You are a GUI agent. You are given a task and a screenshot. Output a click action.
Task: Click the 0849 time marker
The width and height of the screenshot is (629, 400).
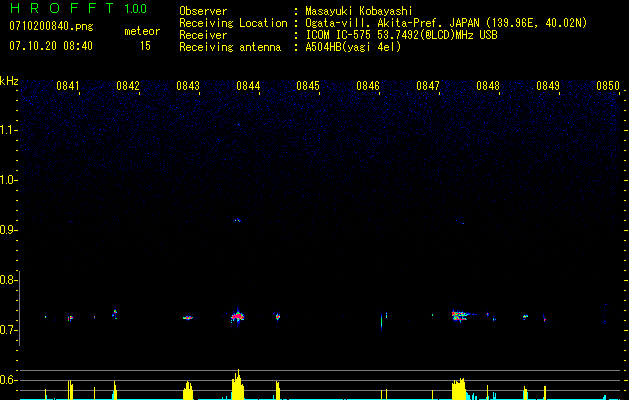(x=548, y=86)
